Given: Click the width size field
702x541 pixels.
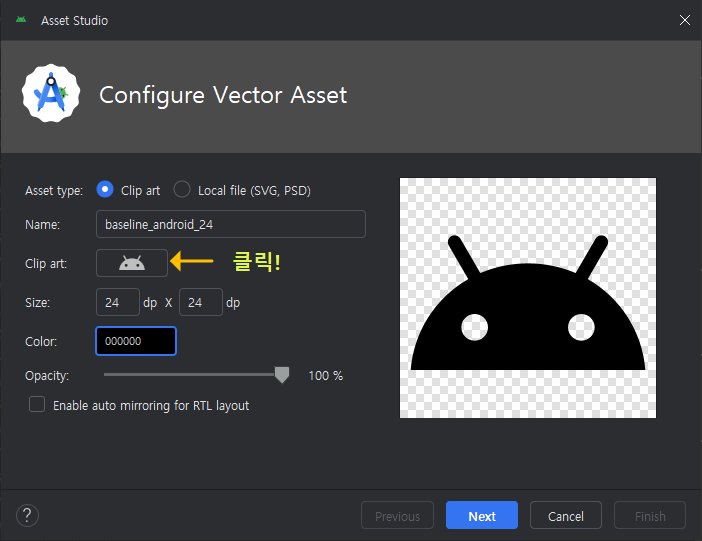Looking at the screenshot, I should click(118, 302).
